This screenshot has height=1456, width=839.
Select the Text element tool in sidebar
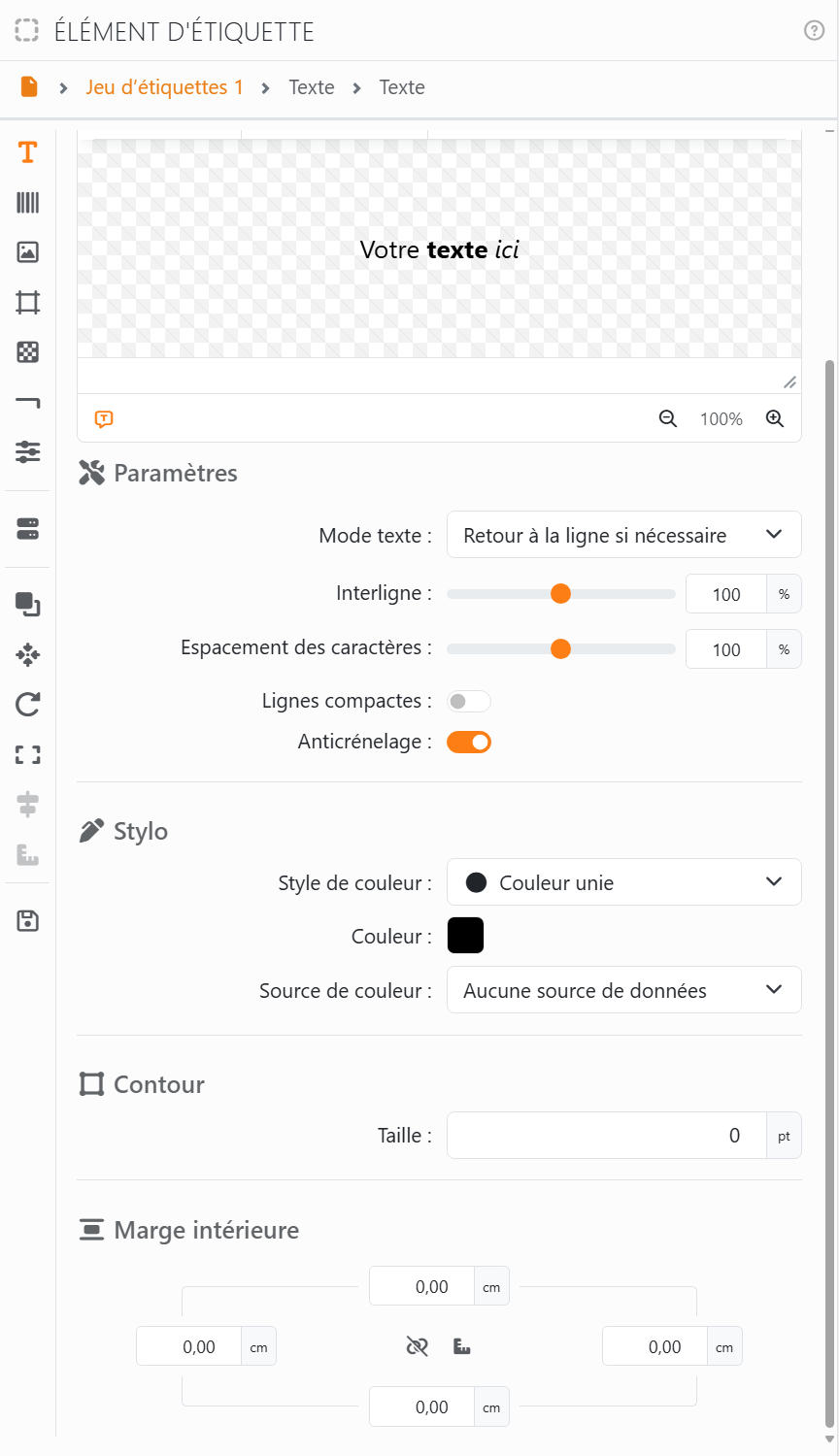27,152
